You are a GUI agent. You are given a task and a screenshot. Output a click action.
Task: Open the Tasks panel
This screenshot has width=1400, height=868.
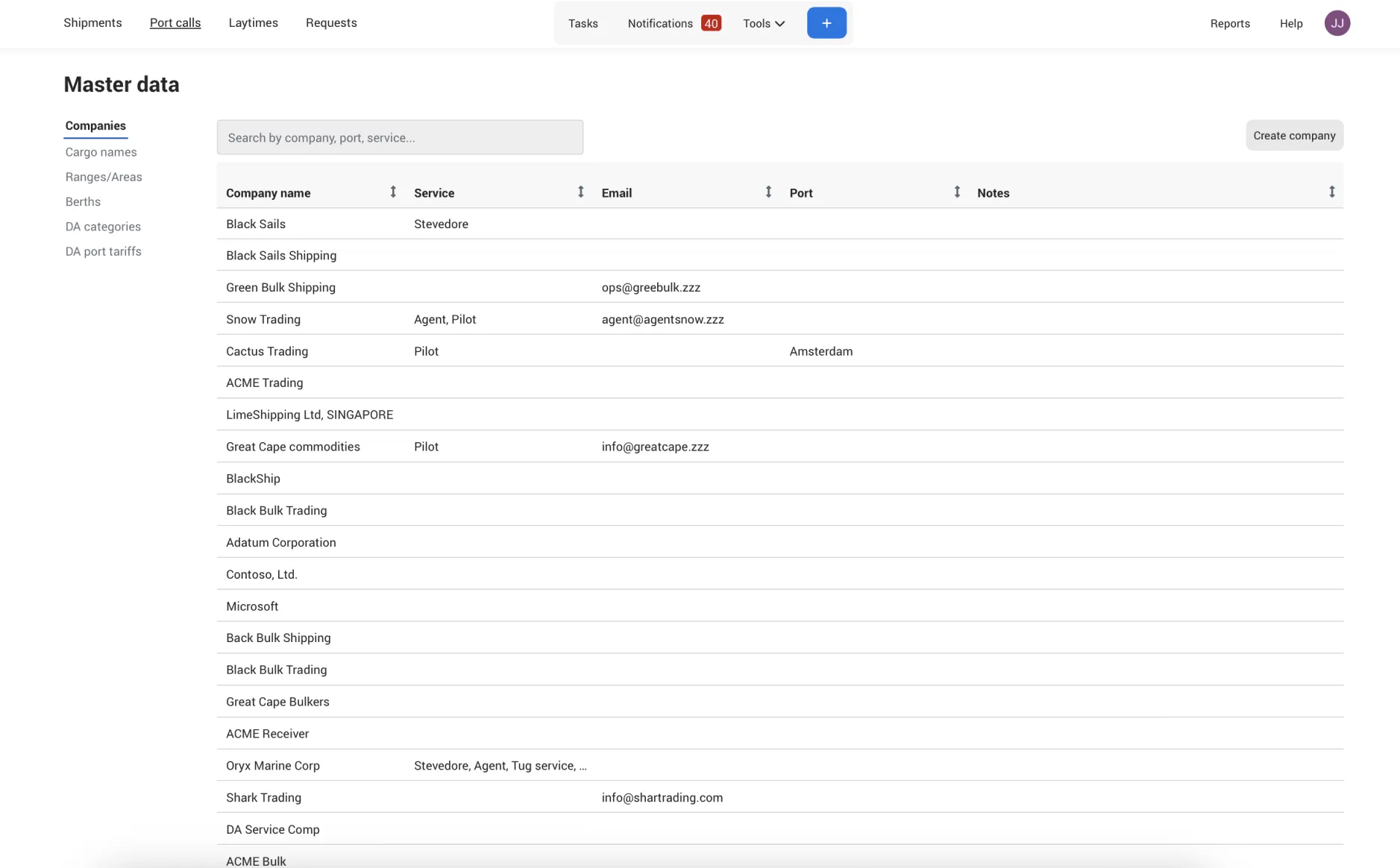click(583, 23)
